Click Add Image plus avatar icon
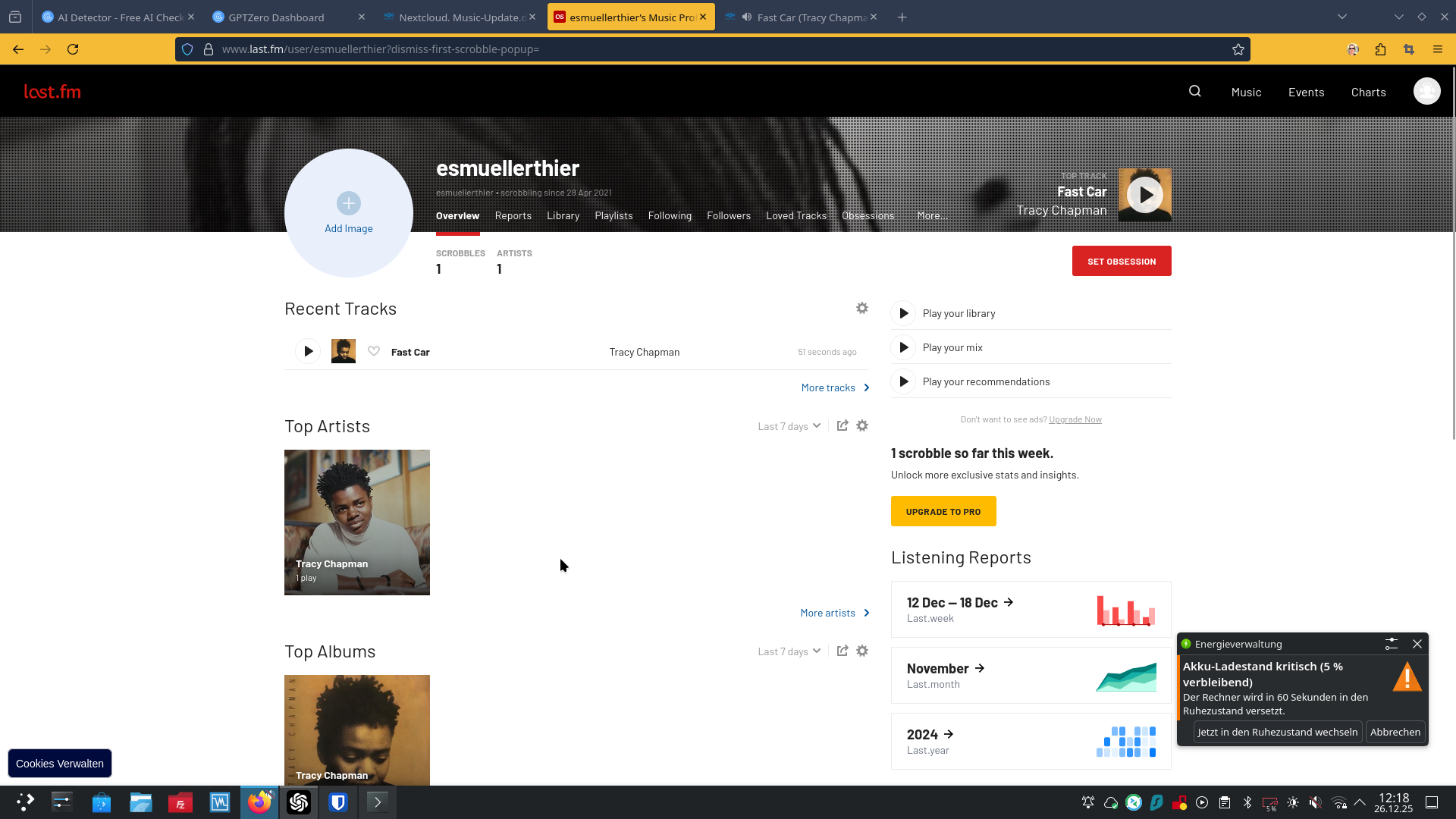The height and width of the screenshot is (819, 1456). (349, 203)
